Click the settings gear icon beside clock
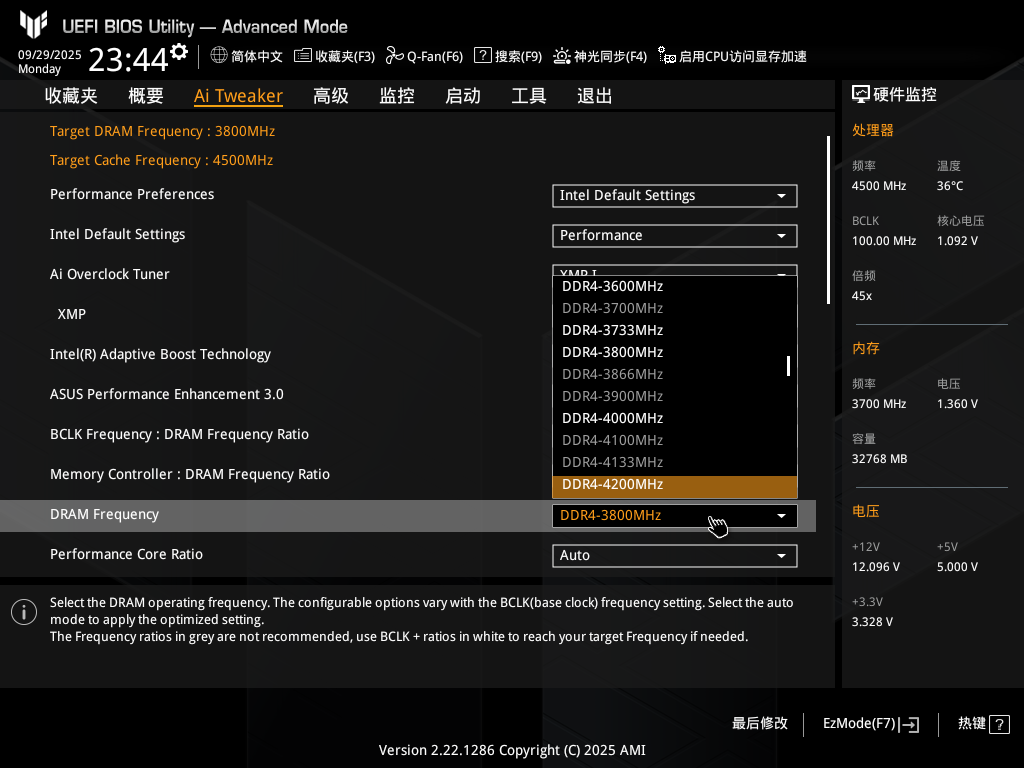This screenshot has height=768, width=1024. pos(179,52)
